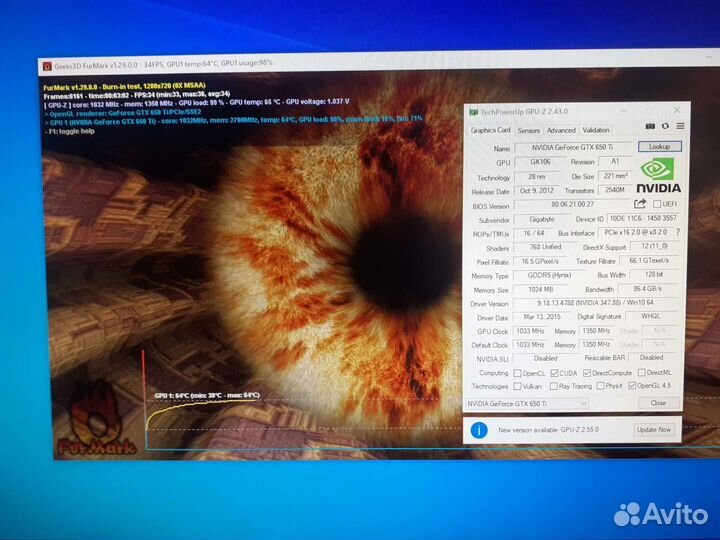The height and width of the screenshot is (540, 720).
Task: Click the FurMark window title bar
Action: [x=377, y=62]
